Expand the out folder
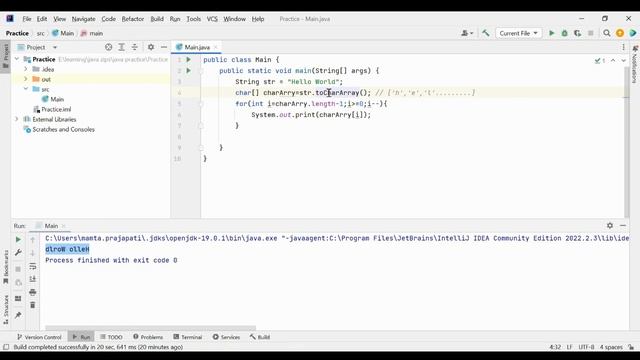This screenshot has height=360, width=640. pyautogui.click(x=26, y=79)
